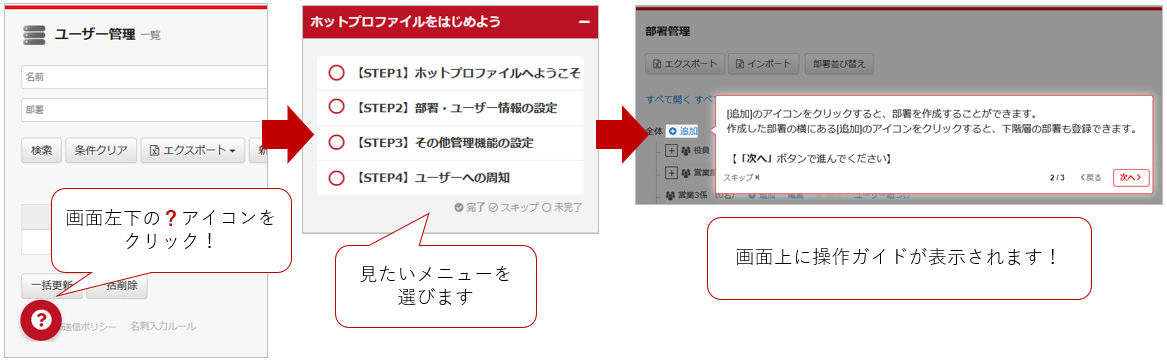
Task: Open 【STEP4】ユーザーへの周知 menu item
Action: (x=450, y=177)
